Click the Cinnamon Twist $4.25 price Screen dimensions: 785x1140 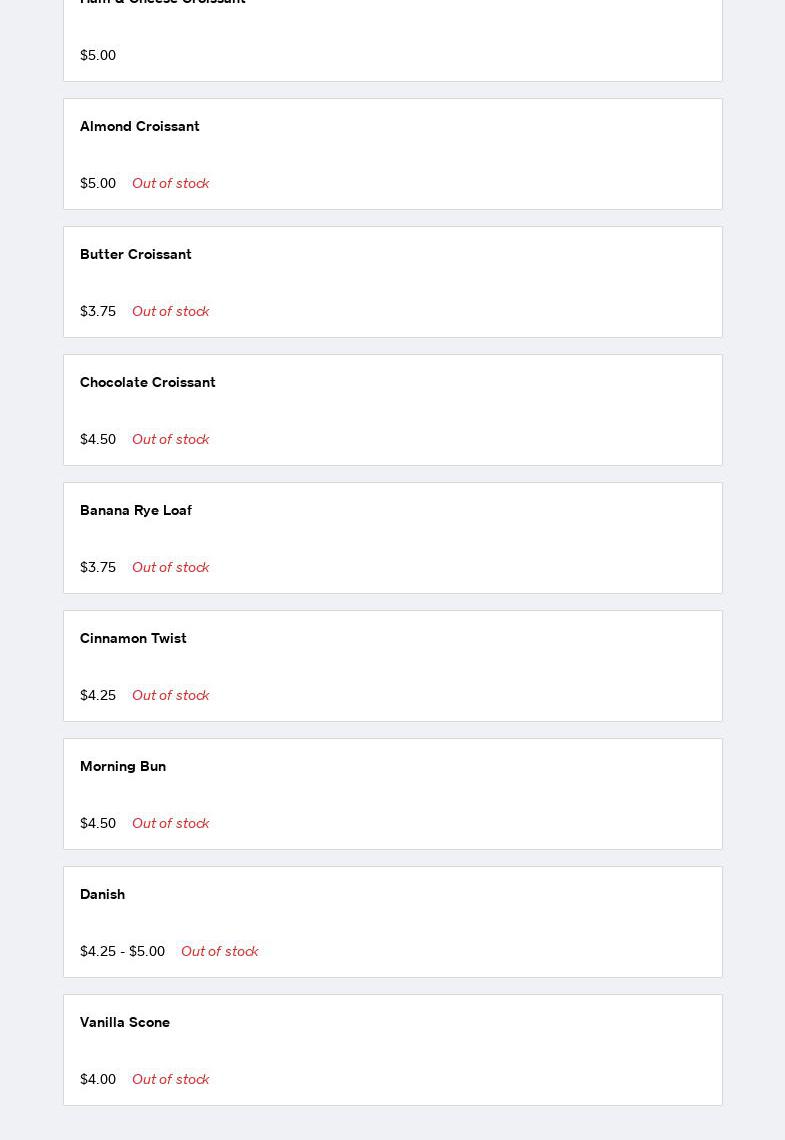pyautogui.click(x=98, y=695)
